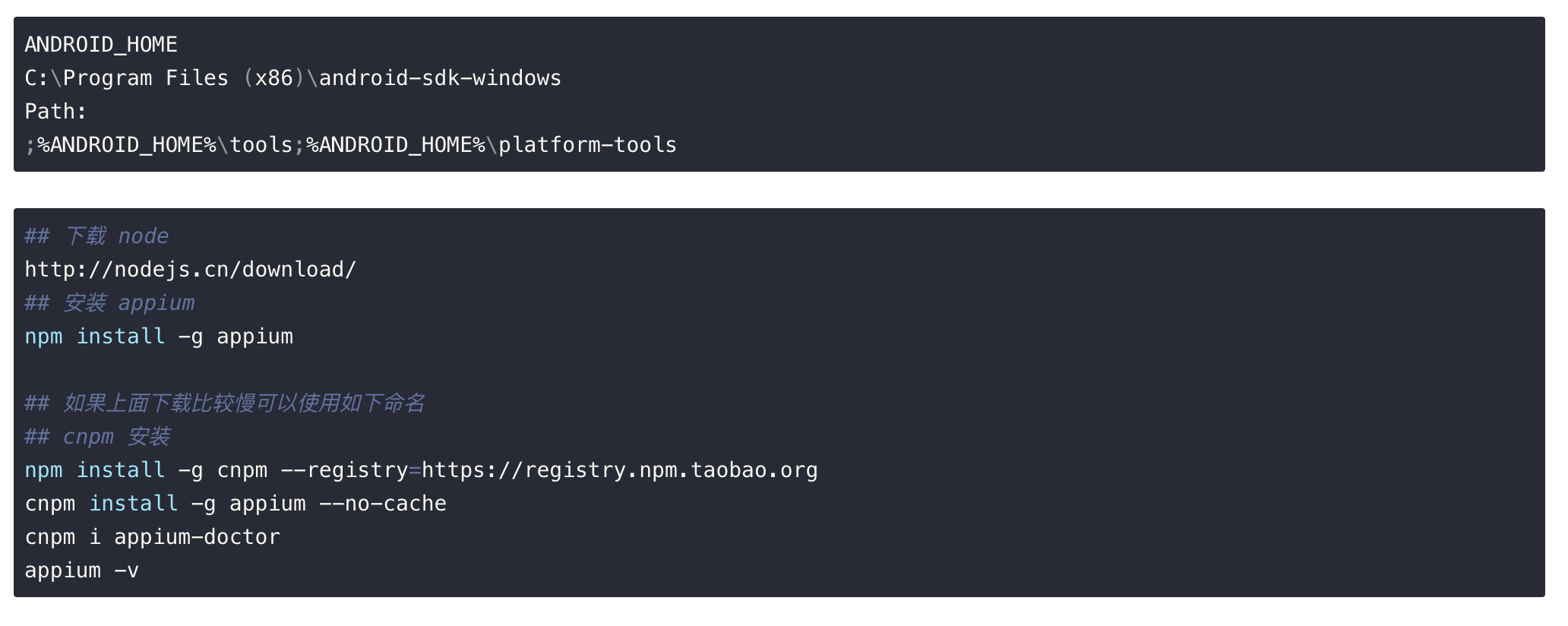Click "cnpm" in the cnpm install line
Viewport: 1568px width, 626px height.
coord(49,504)
